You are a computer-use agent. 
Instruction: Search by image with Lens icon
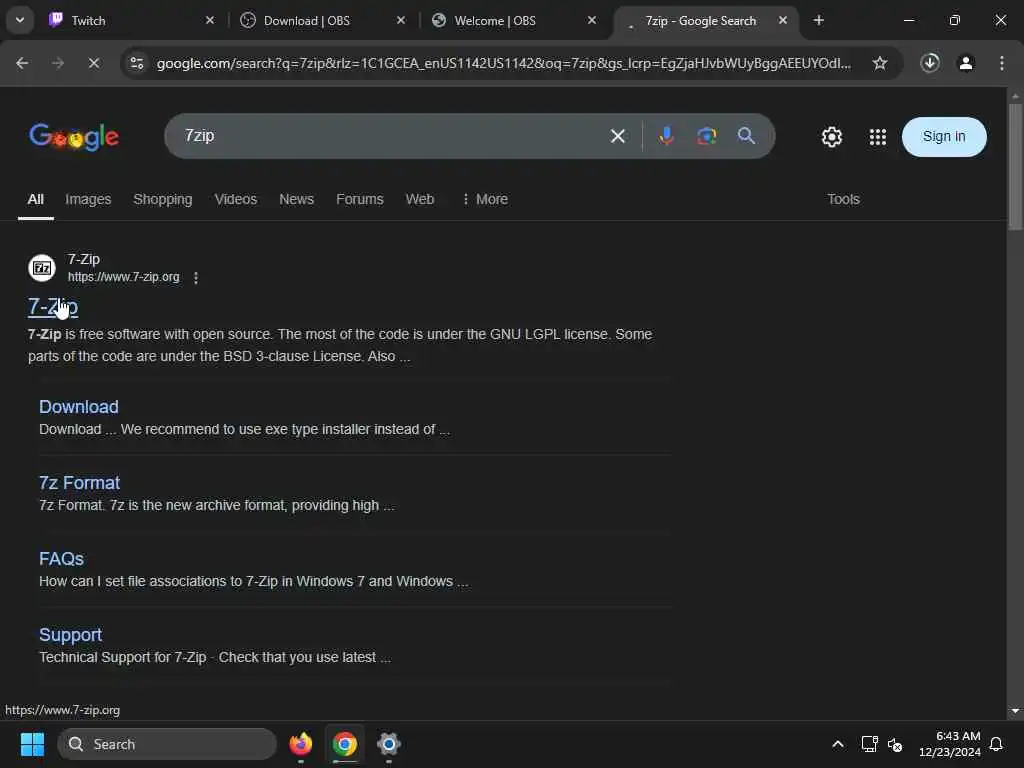tap(707, 136)
